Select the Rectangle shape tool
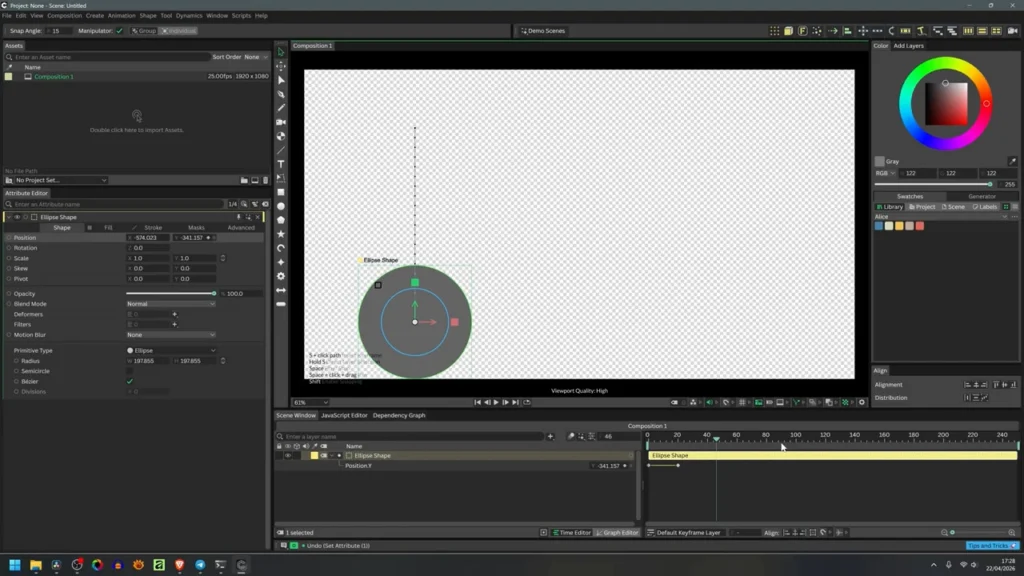1024x576 pixels. [x=281, y=192]
